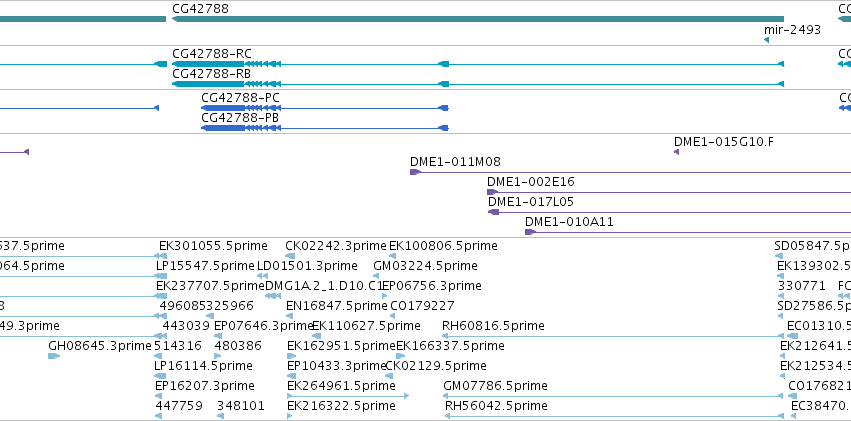851x421 pixels.
Task: Open the CG42788-RC transcript
Action: (x=212, y=54)
